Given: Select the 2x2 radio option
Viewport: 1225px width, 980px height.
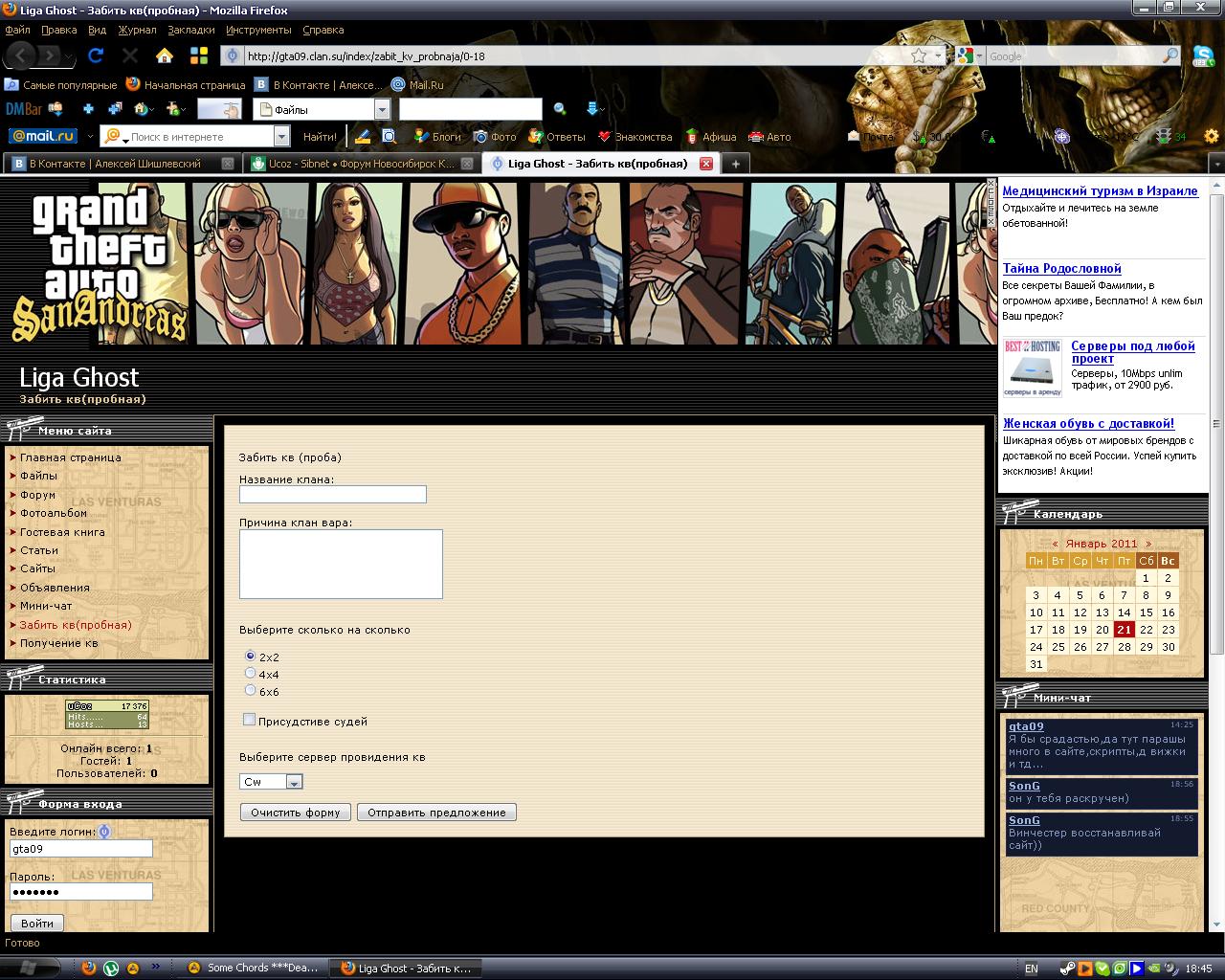Looking at the screenshot, I should click(x=250, y=657).
